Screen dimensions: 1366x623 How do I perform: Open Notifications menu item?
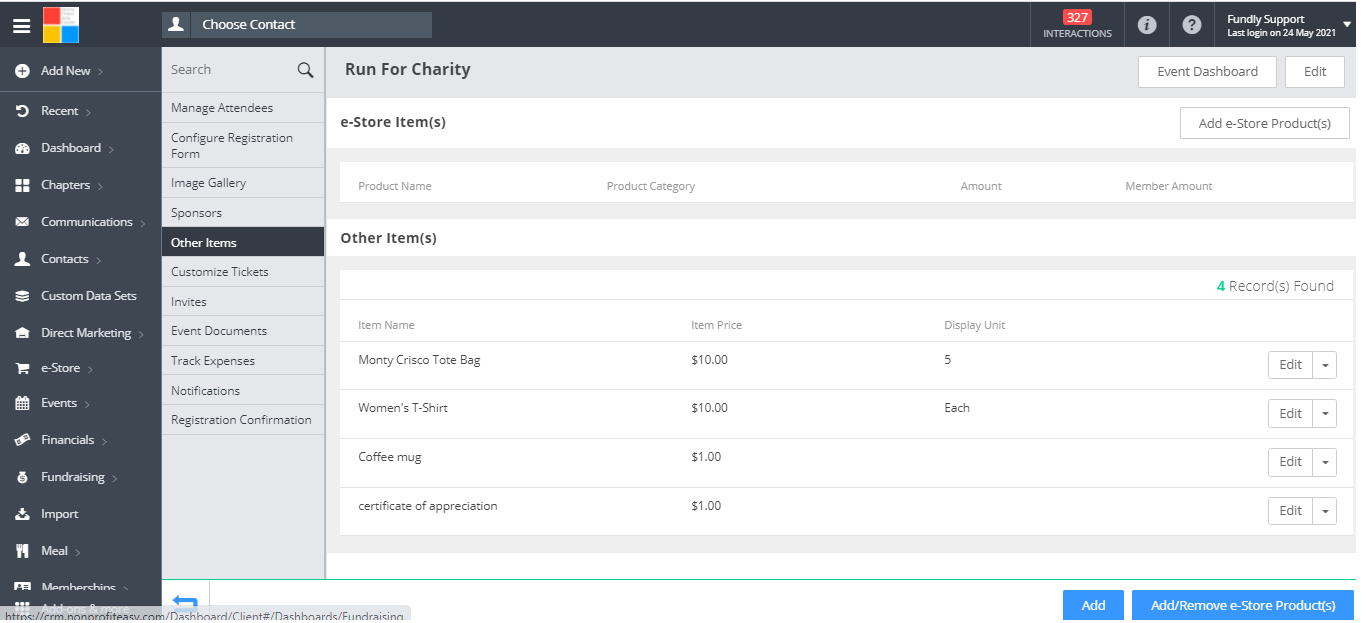click(243, 390)
